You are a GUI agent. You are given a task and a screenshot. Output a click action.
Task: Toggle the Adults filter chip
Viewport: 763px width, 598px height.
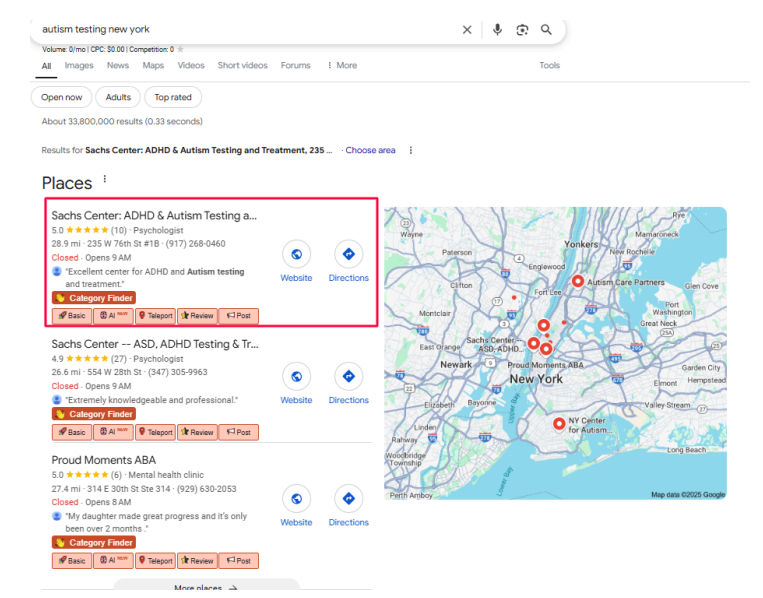pyautogui.click(x=118, y=97)
